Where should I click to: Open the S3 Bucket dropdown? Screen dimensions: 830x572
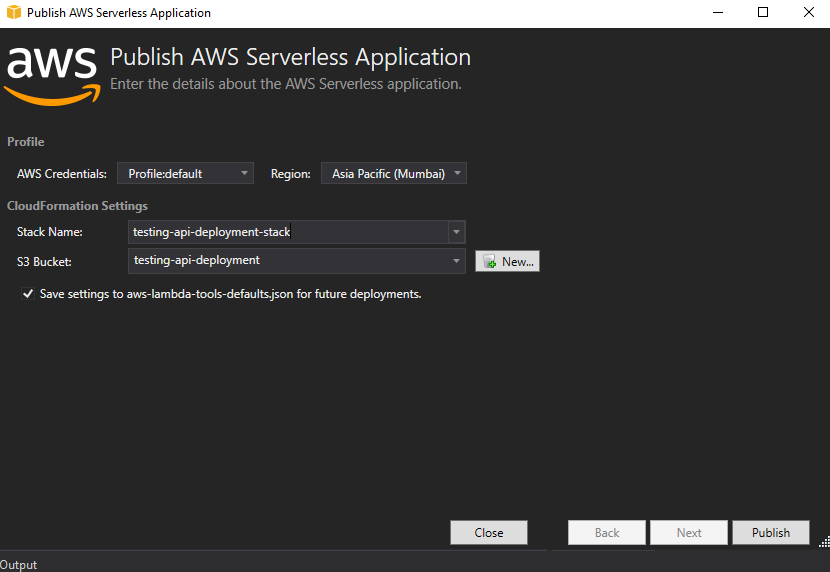(x=297, y=261)
